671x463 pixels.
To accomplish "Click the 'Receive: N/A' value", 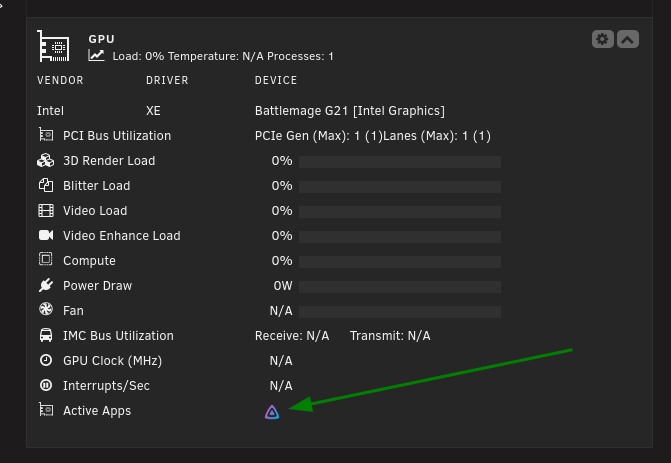I will click(x=292, y=336).
